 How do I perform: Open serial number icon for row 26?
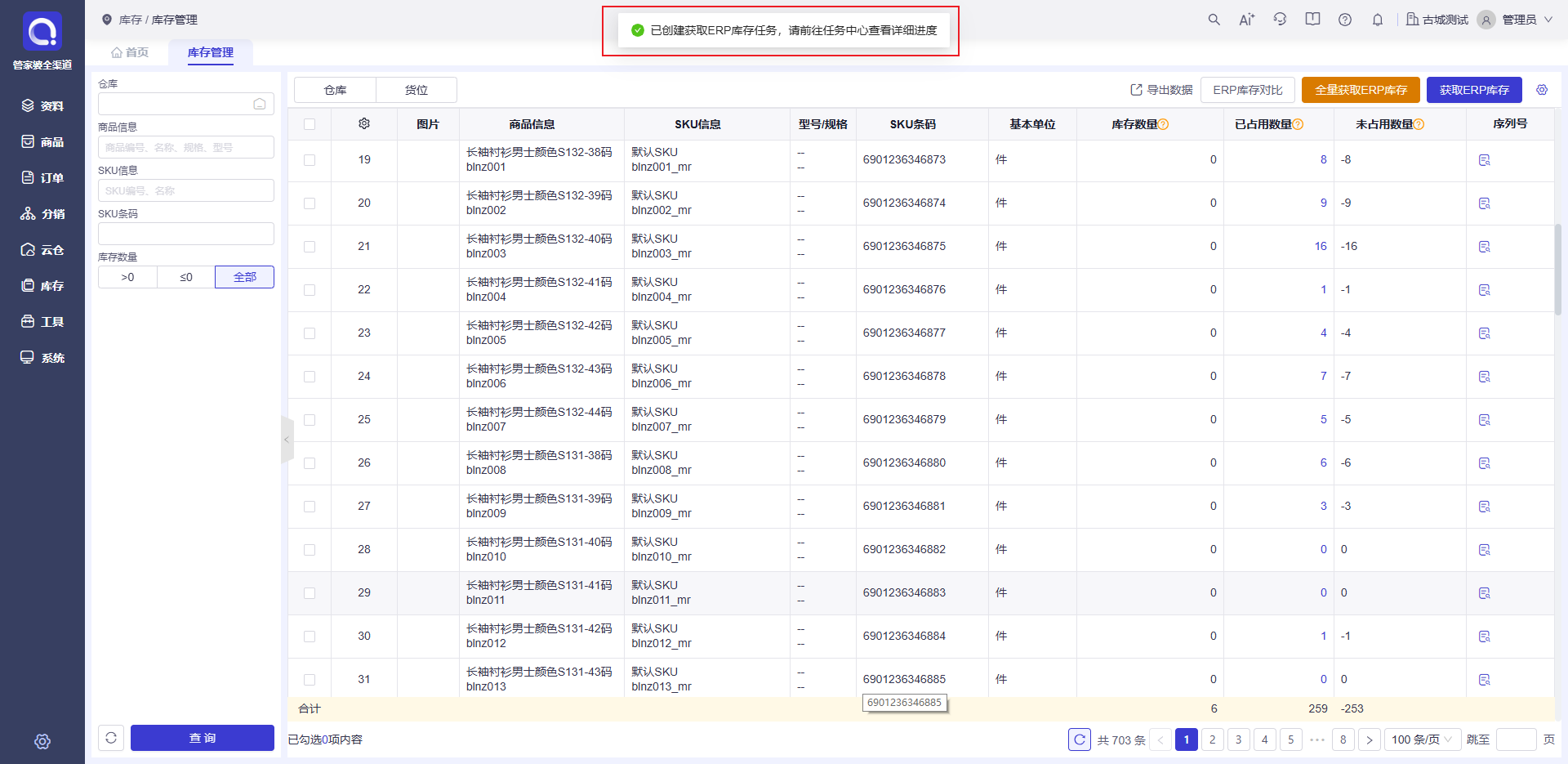(1485, 463)
